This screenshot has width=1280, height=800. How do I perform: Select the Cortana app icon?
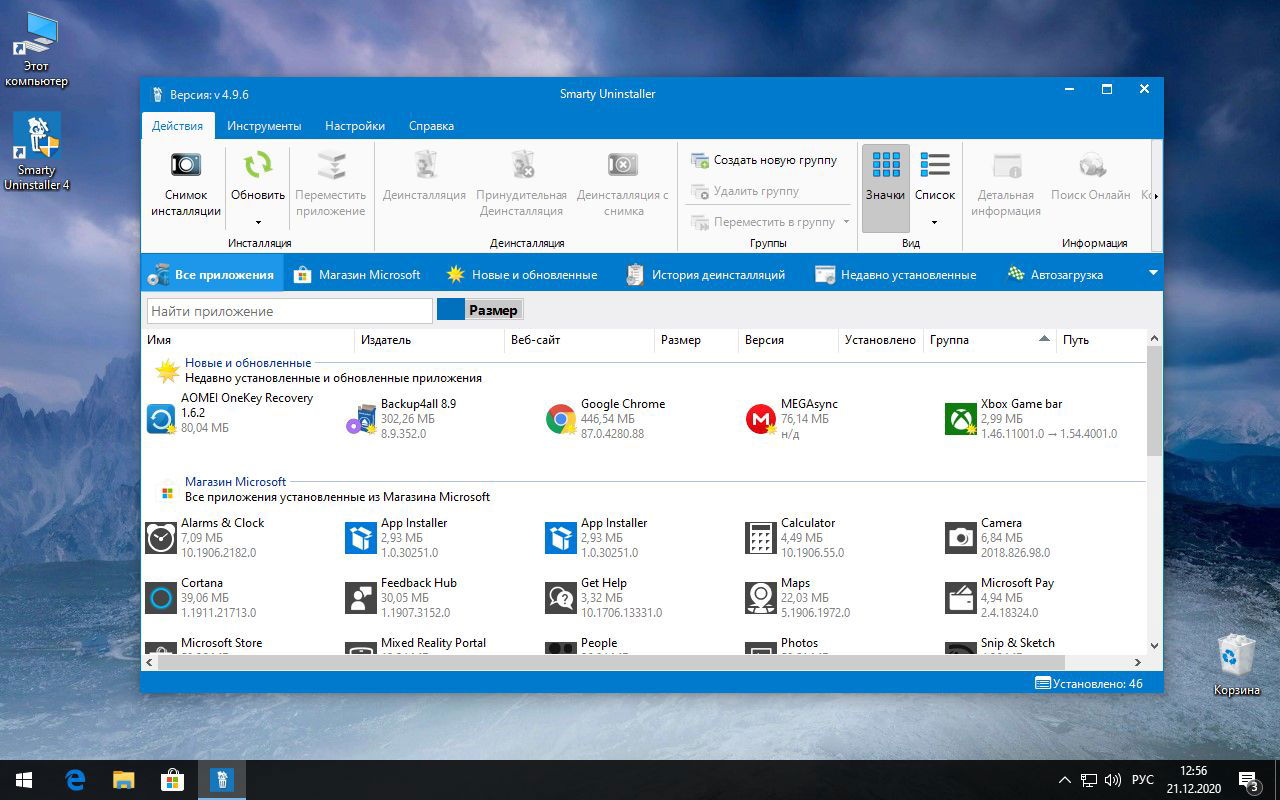coord(161,597)
